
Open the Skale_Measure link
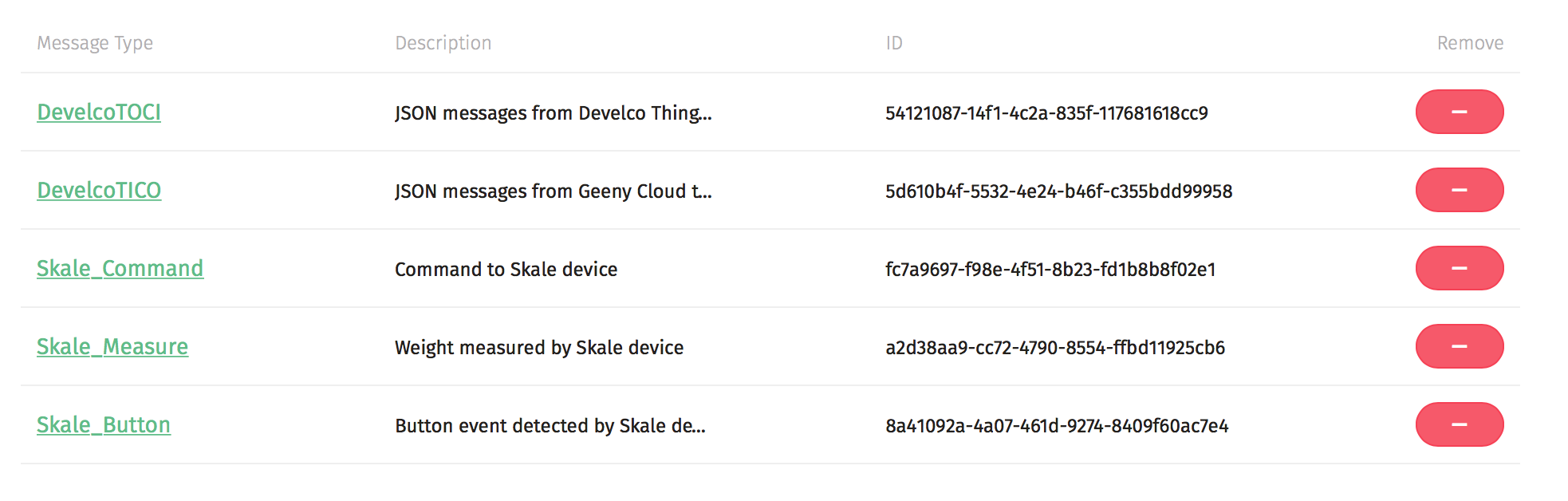tap(112, 347)
